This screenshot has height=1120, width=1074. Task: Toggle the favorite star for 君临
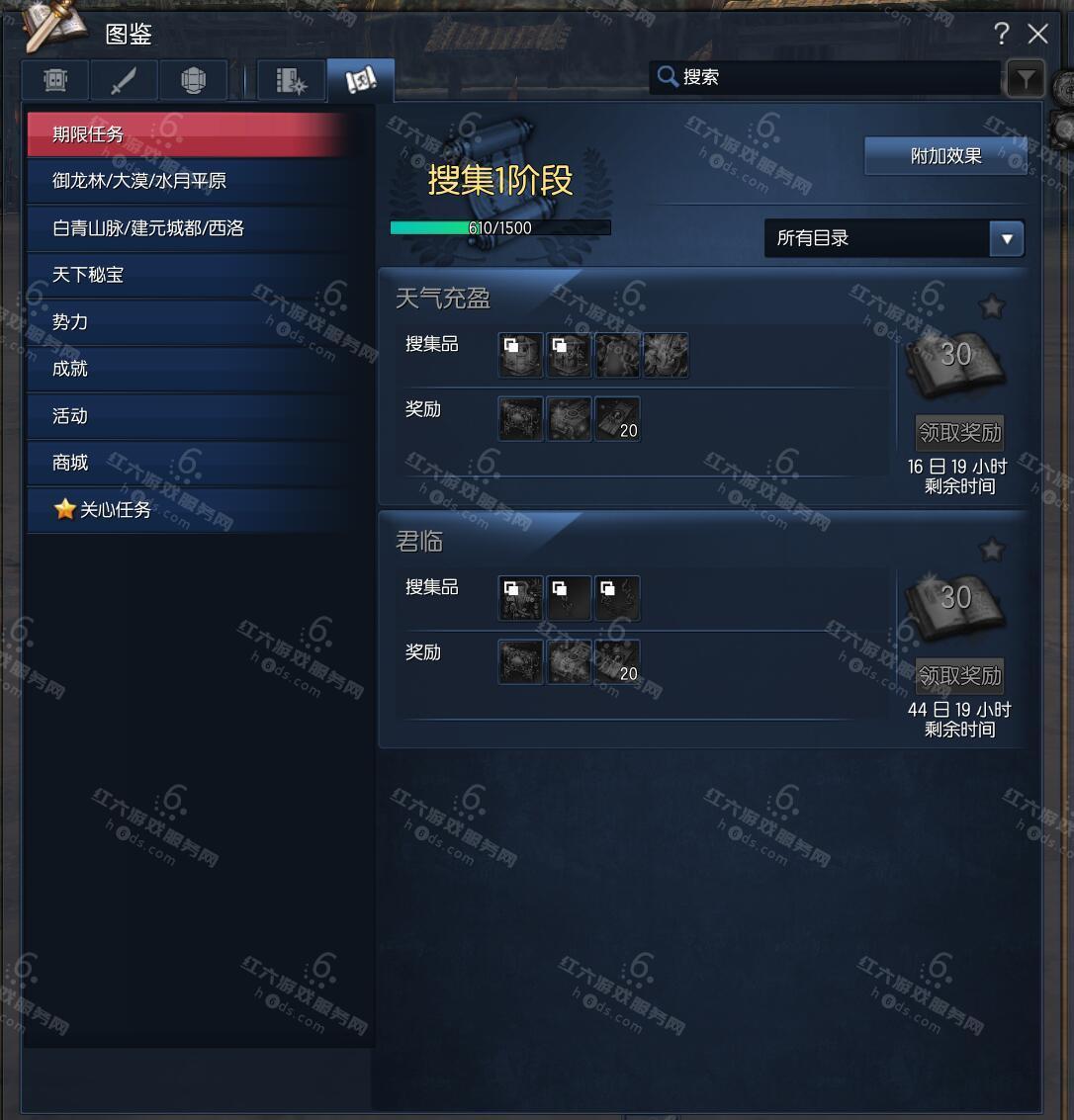point(991,550)
